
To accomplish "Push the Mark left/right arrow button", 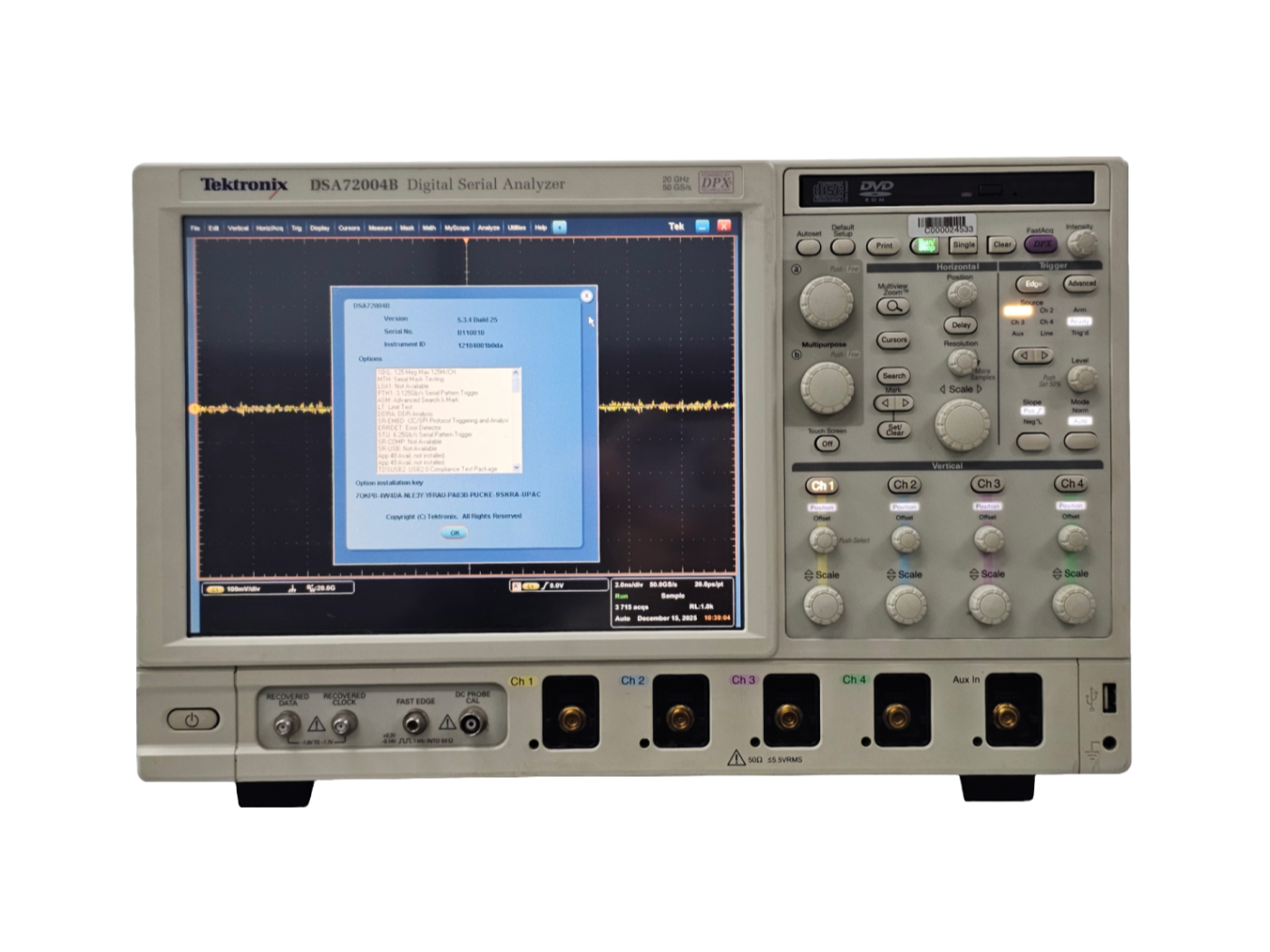I will pyautogui.click(x=894, y=403).
